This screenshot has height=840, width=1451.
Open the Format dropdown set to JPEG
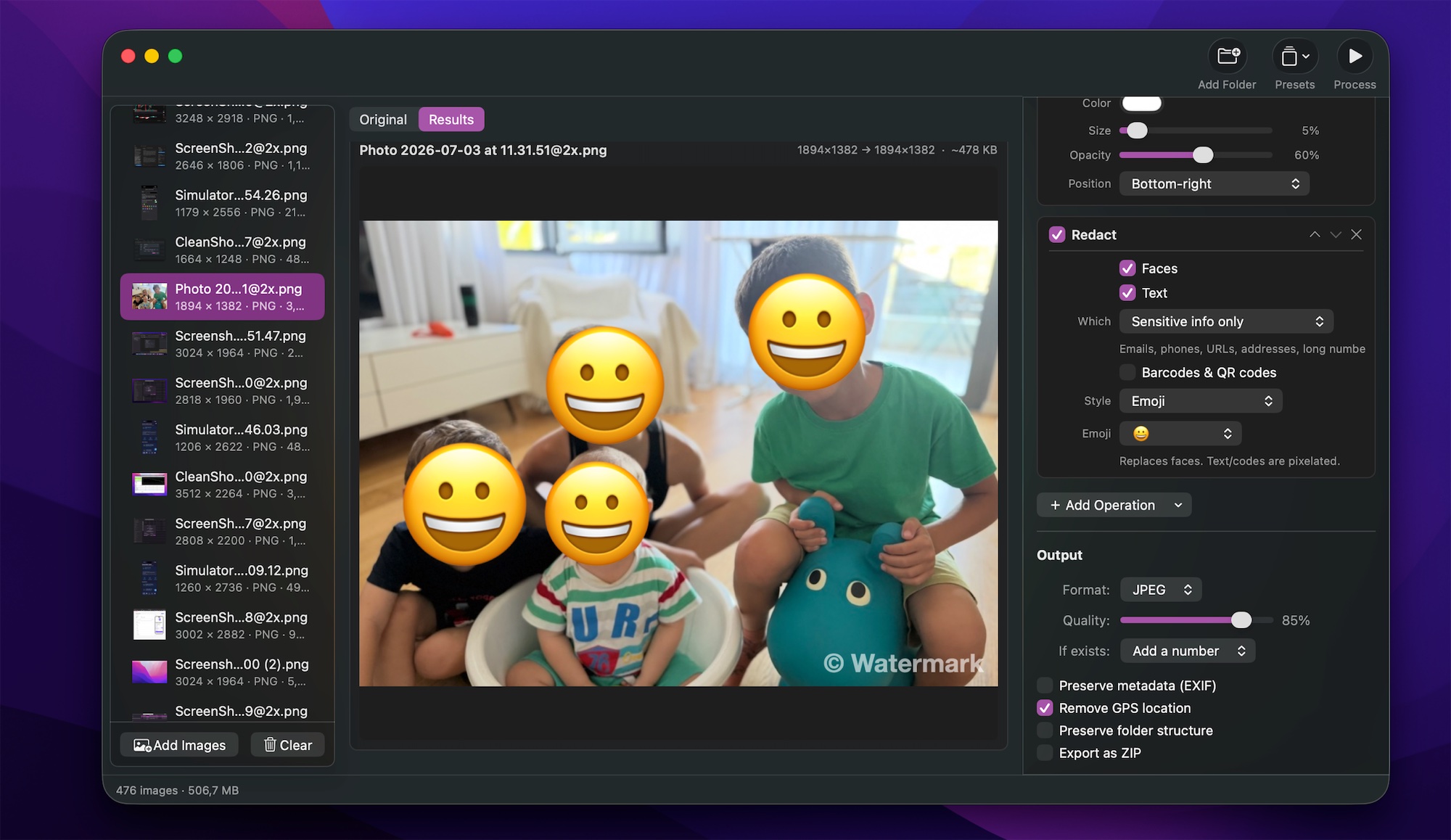tap(1161, 590)
